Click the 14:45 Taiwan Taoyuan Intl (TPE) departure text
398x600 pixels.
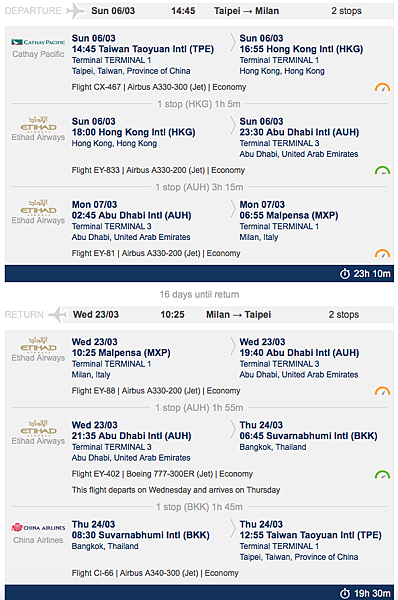coord(143,49)
